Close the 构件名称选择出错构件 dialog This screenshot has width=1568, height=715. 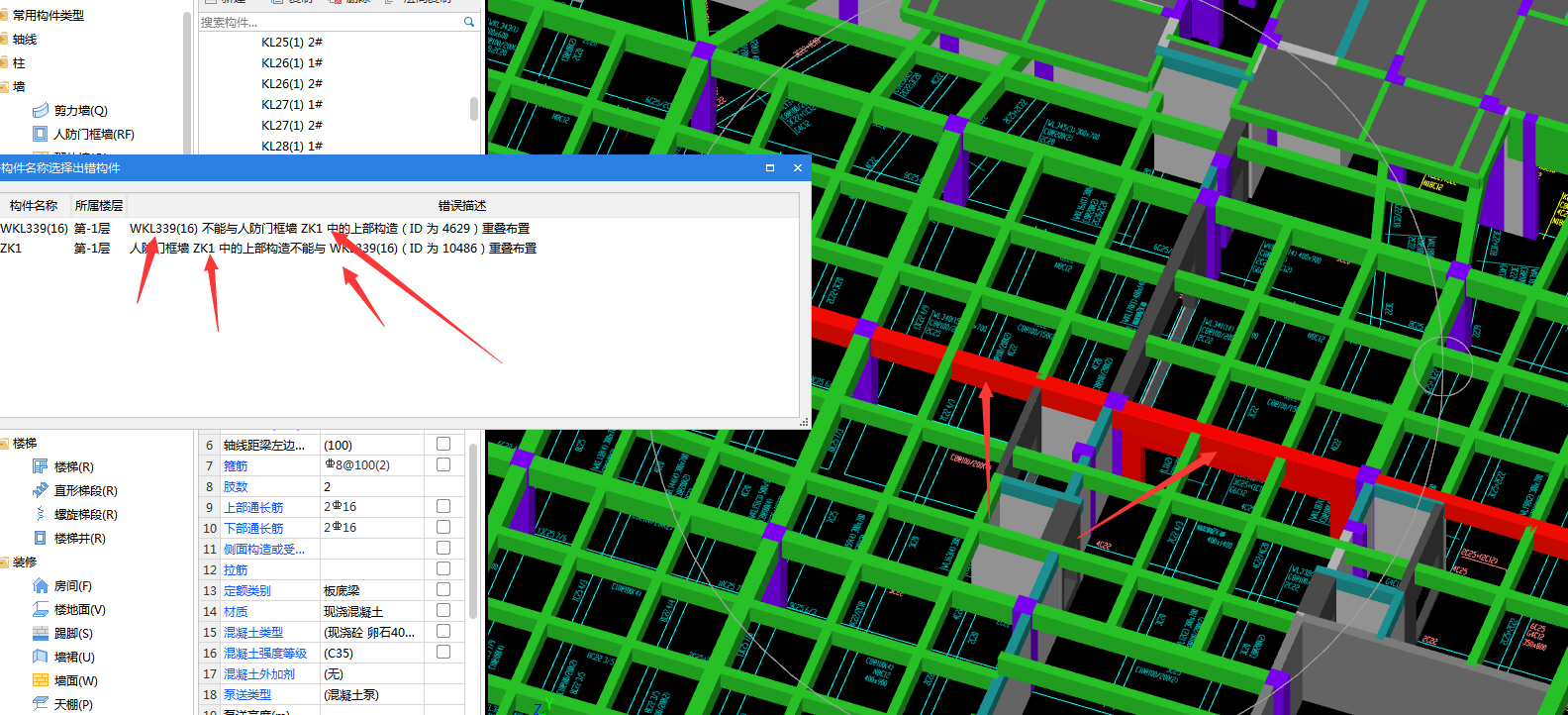[x=798, y=168]
